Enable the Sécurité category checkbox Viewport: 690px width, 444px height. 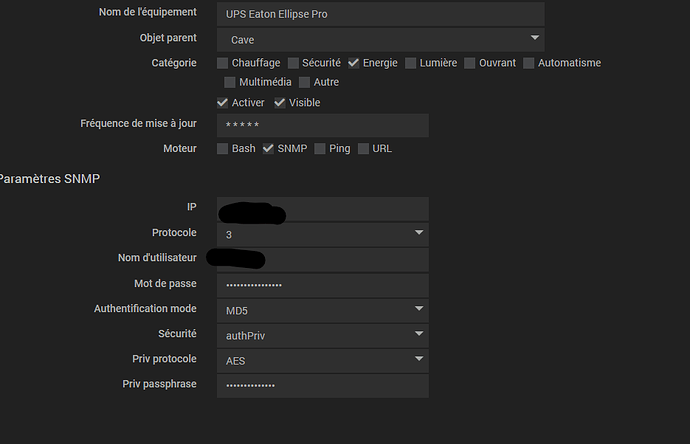coord(293,63)
